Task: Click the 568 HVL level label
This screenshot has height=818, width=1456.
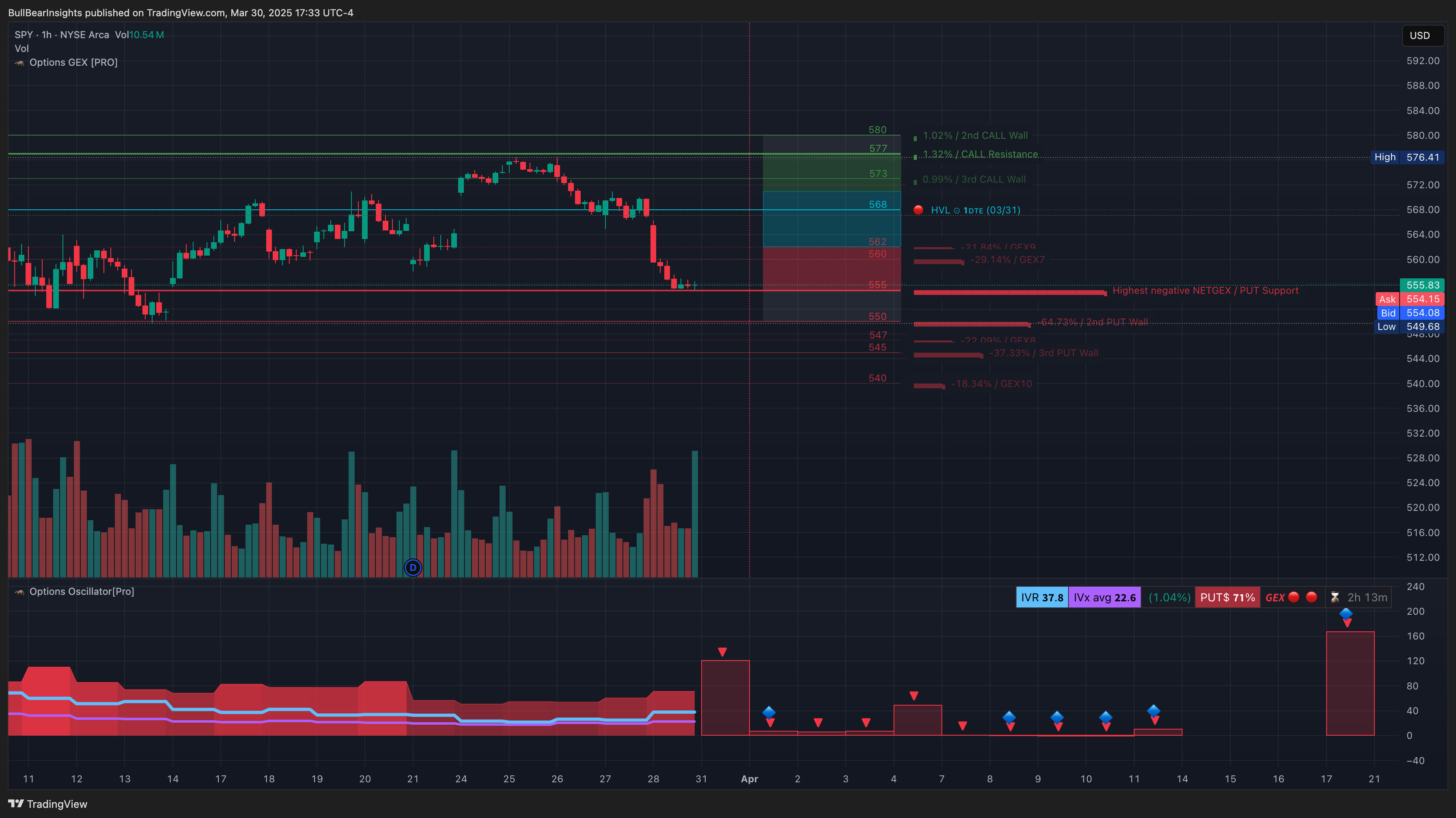Action: 878,204
